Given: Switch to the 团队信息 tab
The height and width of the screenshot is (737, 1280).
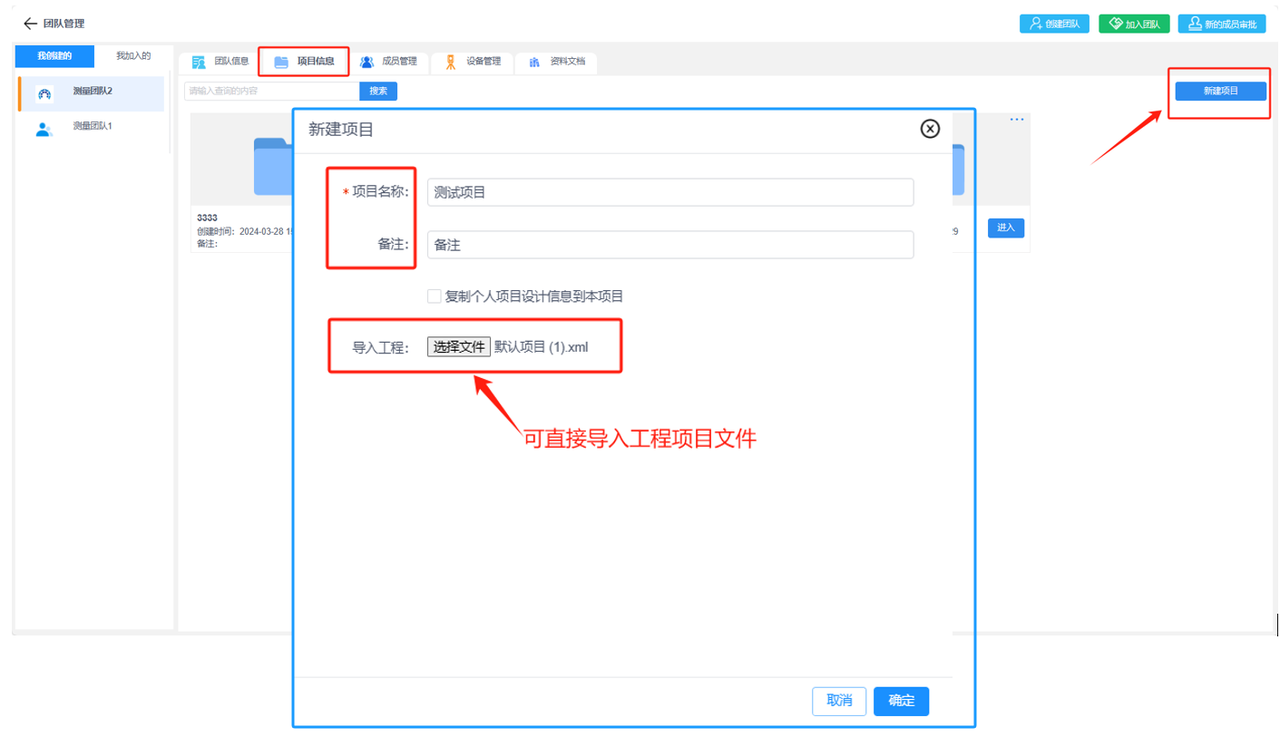Looking at the screenshot, I should pyautogui.click(x=221, y=62).
